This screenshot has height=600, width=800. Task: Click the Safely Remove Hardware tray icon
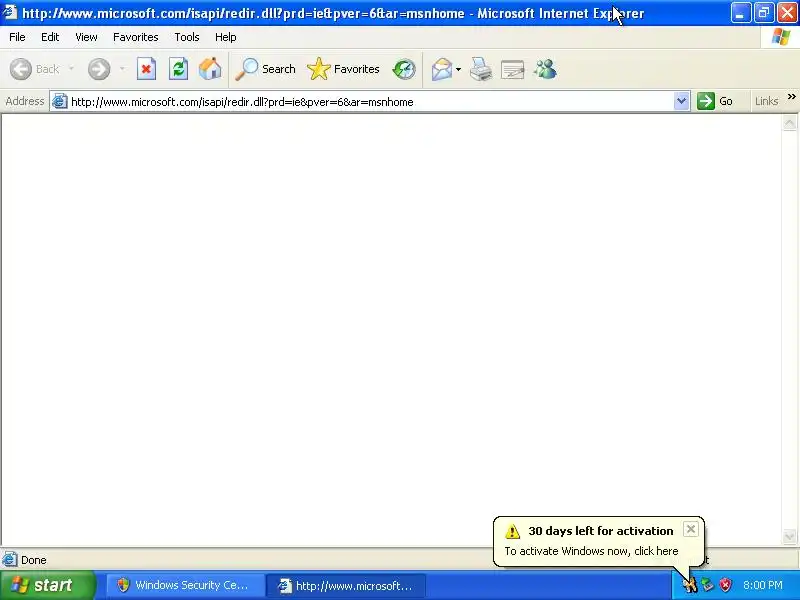click(x=708, y=585)
